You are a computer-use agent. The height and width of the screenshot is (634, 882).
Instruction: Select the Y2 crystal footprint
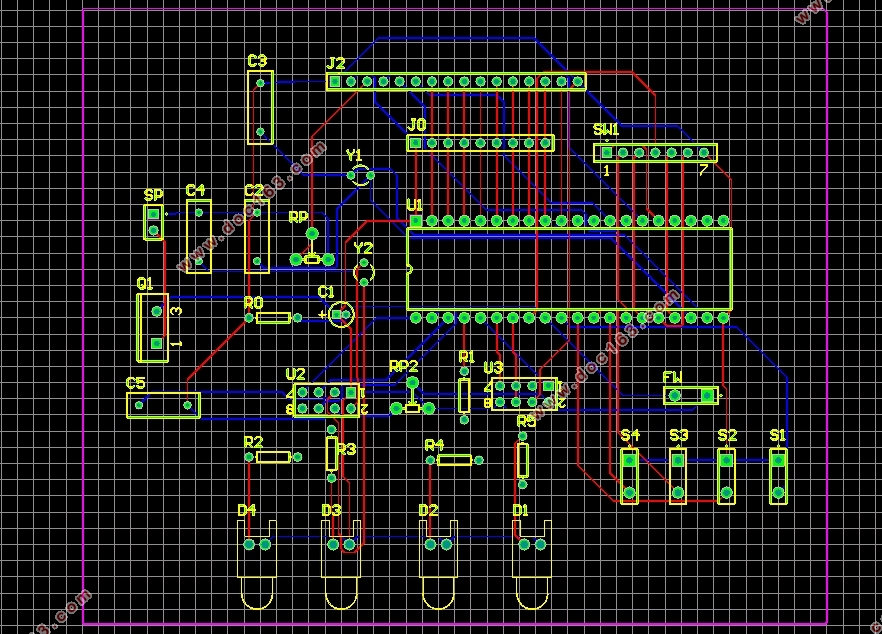(364, 272)
